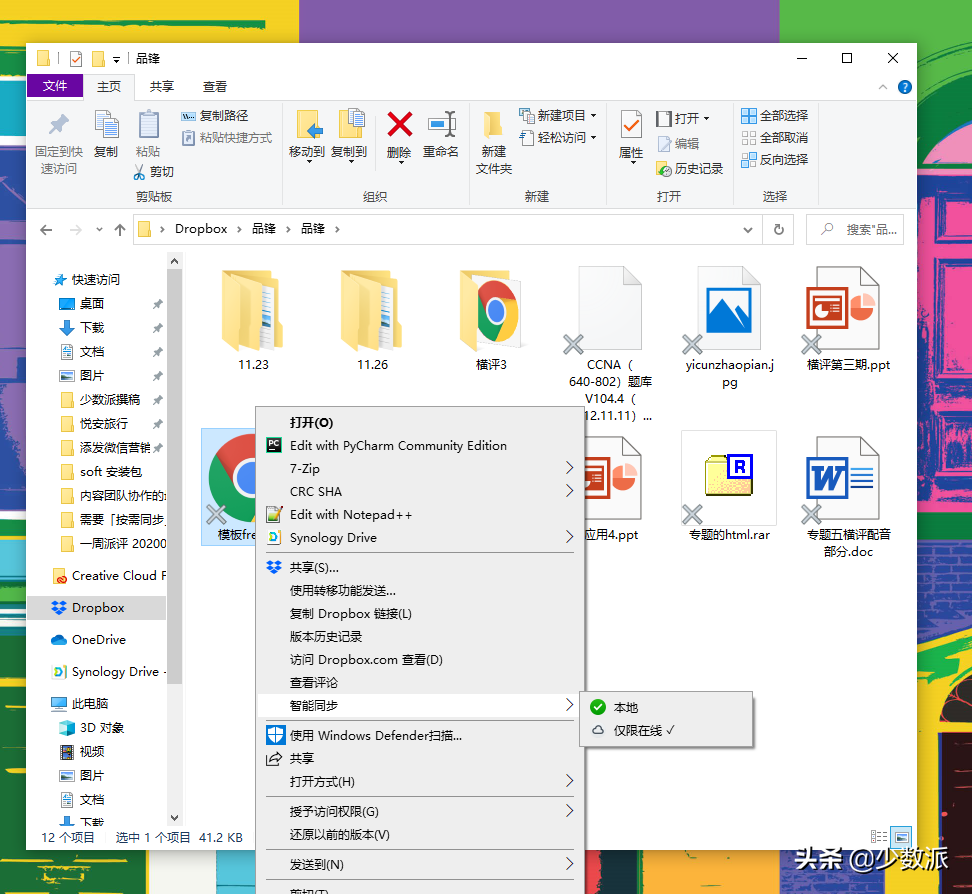Click Select none in the ribbon
This screenshot has height=894, width=972.
coord(775,138)
